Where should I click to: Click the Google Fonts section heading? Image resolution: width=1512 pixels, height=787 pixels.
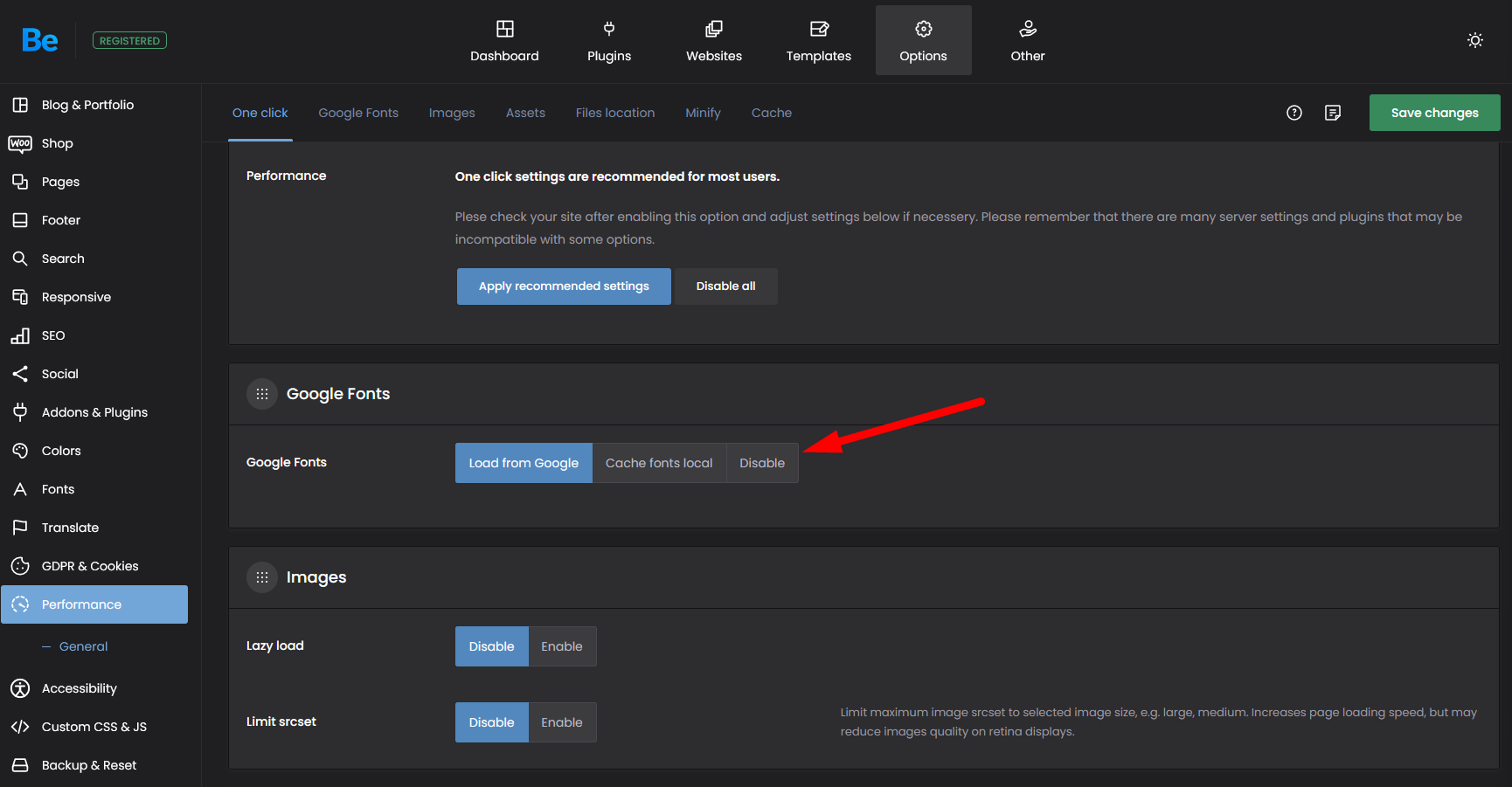tap(338, 394)
